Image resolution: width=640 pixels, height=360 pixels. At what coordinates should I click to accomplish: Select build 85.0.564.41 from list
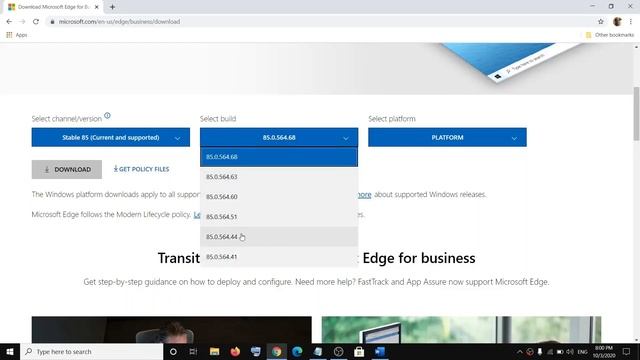(x=279, y=257)
